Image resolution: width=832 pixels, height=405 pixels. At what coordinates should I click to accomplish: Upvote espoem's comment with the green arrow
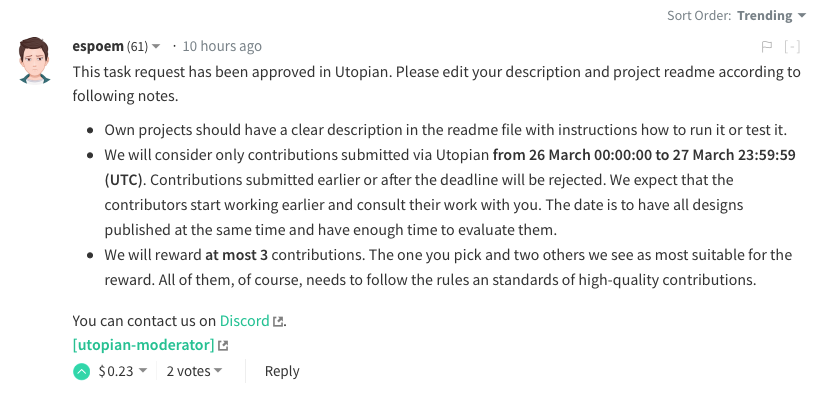tap(82, 372)
